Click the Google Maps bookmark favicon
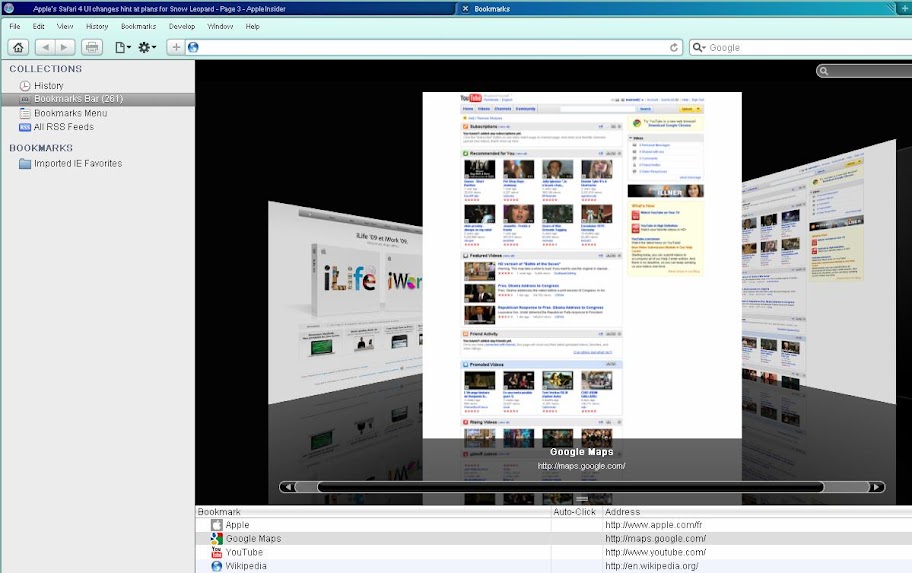The width and height of the screenshot is (912, 573). (216, 539)
